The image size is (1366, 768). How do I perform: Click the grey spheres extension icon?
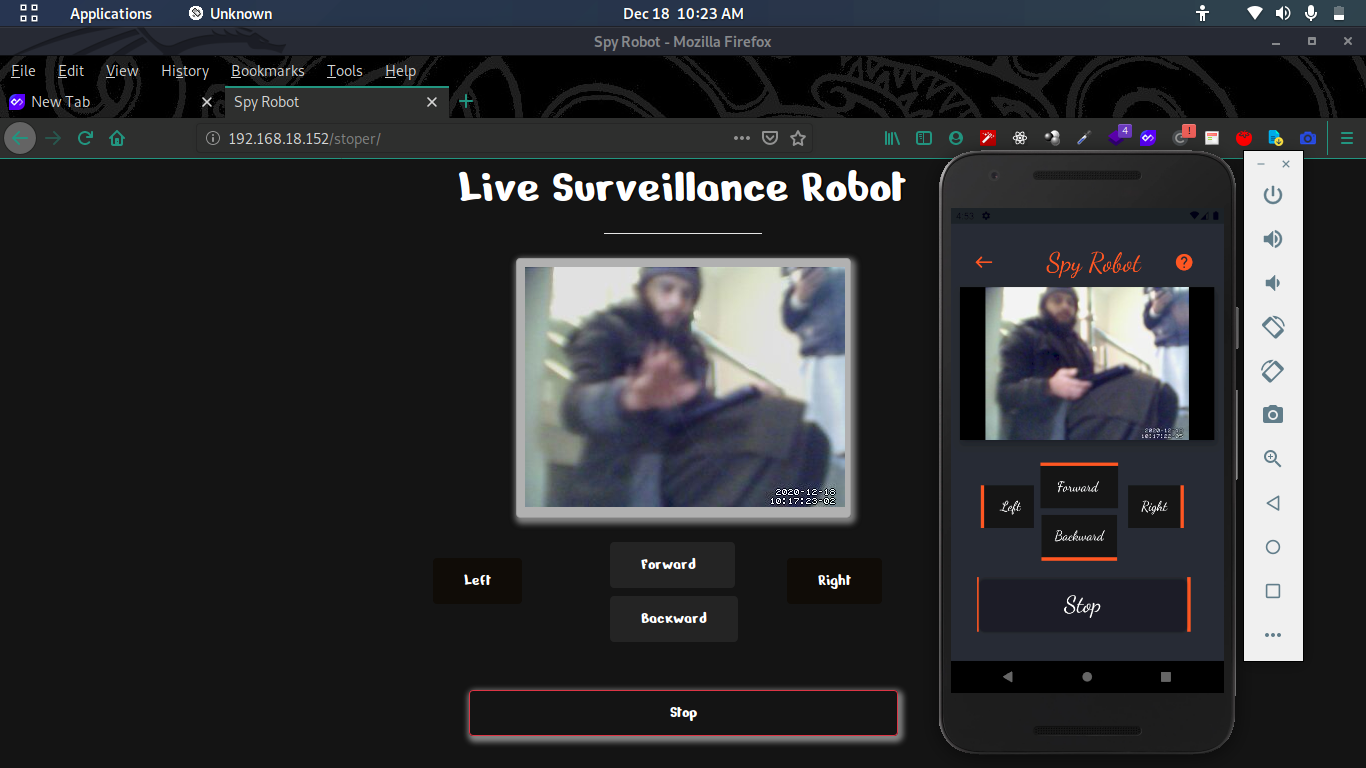click(1052, 138)
